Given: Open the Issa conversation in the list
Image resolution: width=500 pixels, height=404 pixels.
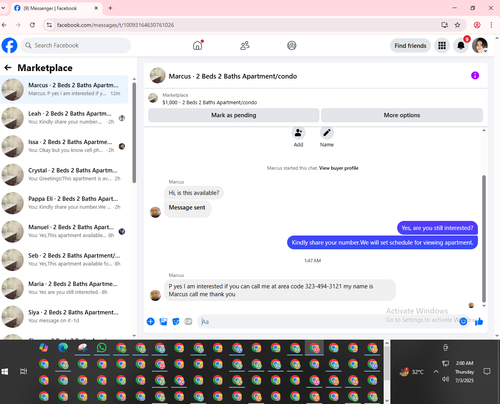Looking at the screenshot, I should tap(64, 146).
